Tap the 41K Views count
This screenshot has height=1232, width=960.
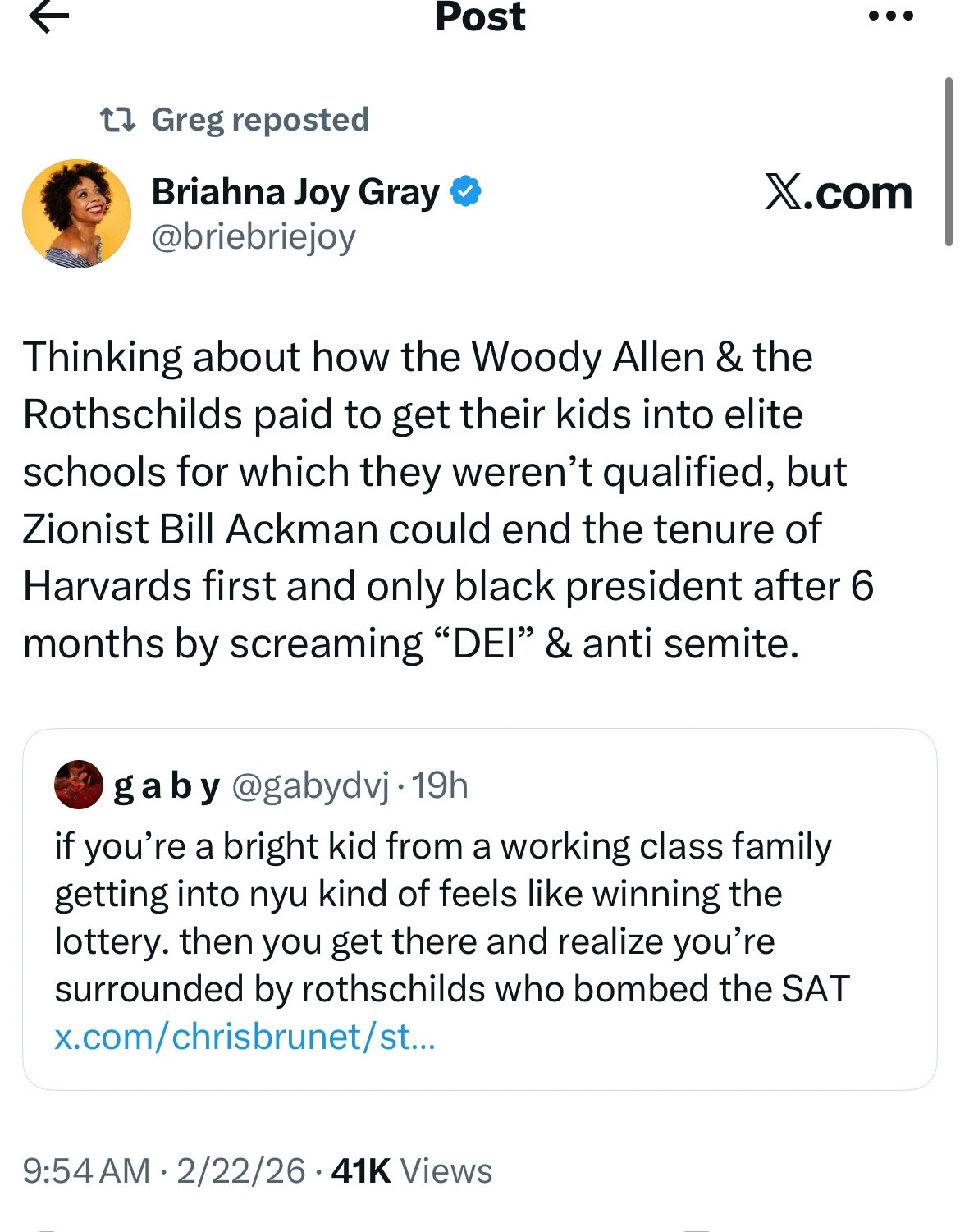pos(411,1170)
